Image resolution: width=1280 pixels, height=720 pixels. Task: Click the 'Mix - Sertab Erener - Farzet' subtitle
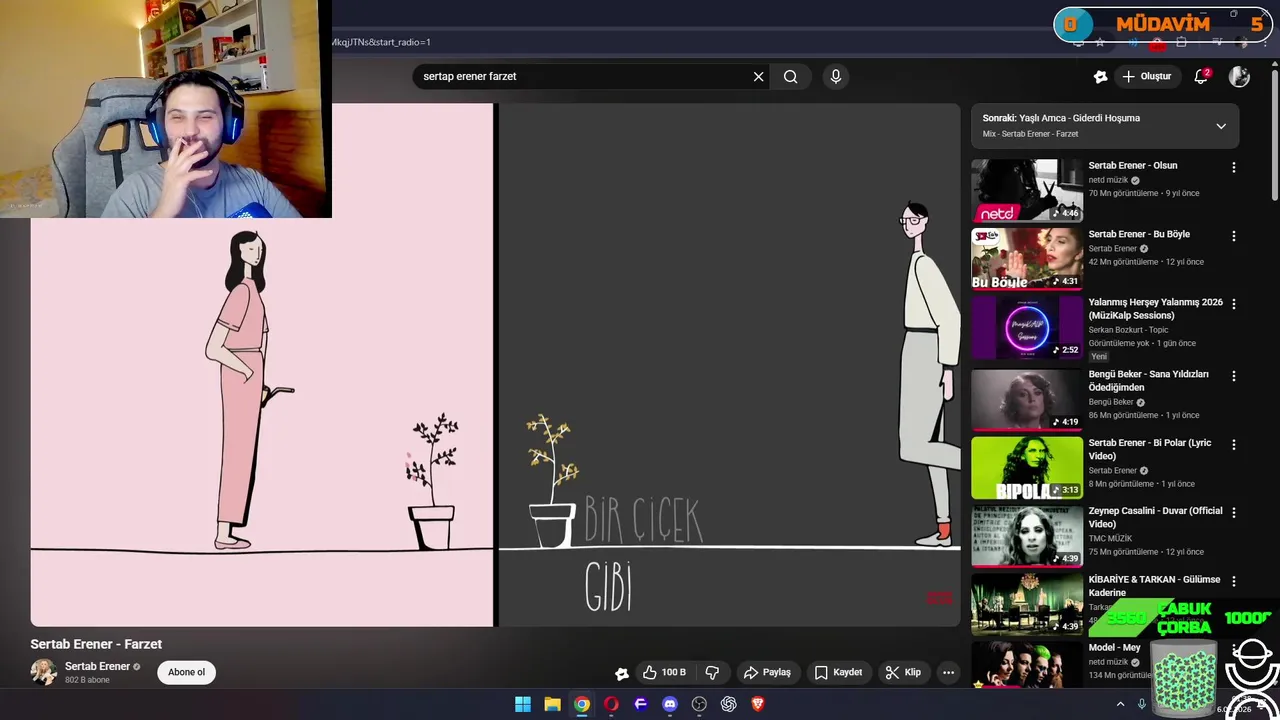coord(1030,134)
